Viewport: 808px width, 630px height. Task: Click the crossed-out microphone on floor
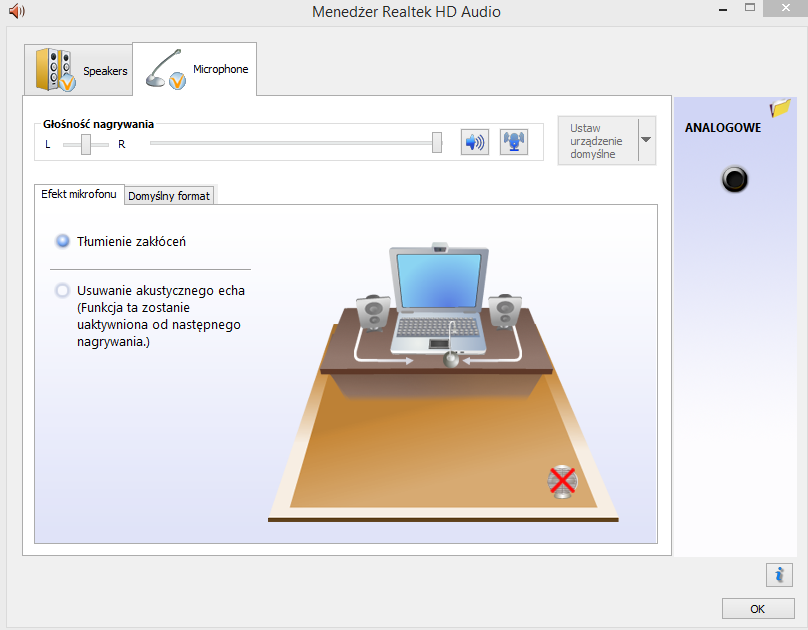coord(562,482)
